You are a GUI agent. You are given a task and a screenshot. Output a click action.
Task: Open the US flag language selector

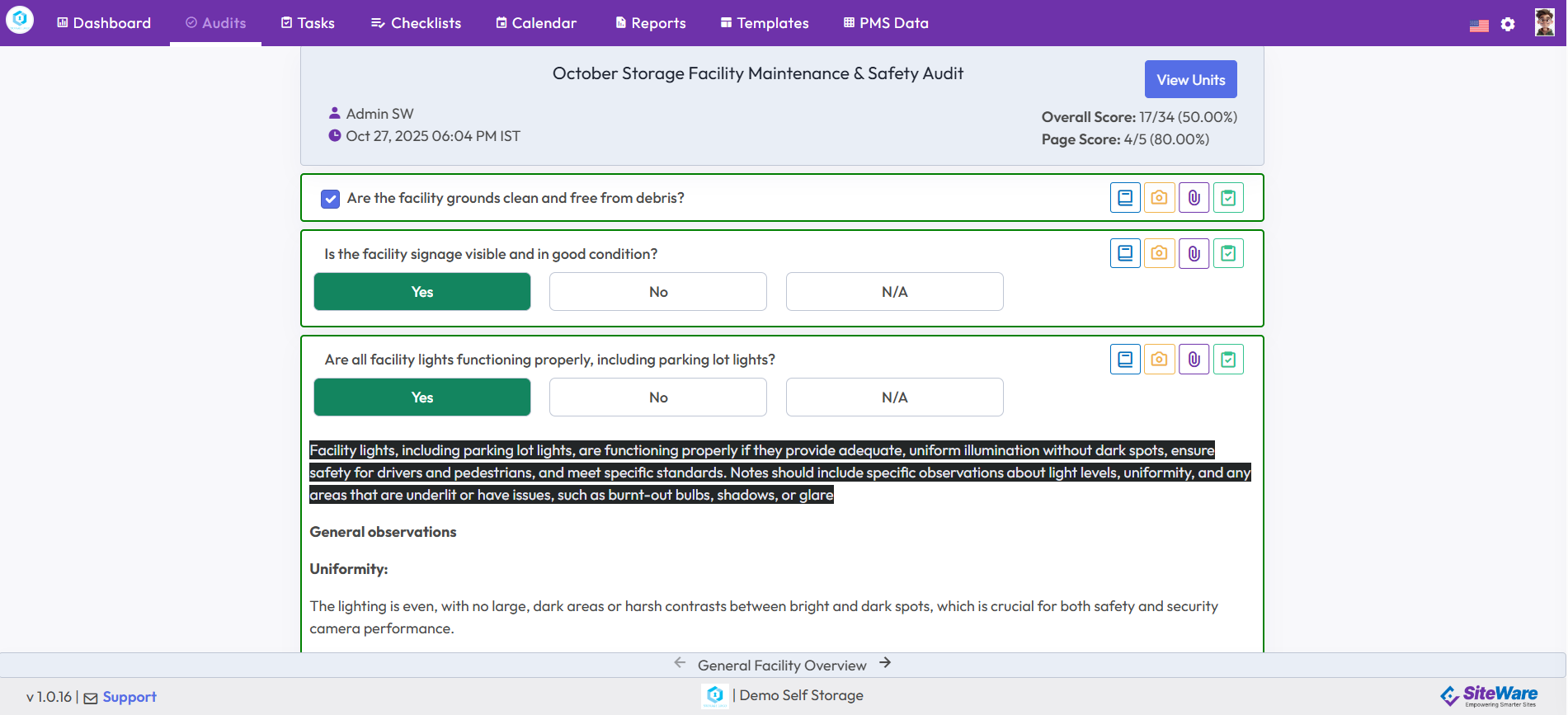[1479, 25]
